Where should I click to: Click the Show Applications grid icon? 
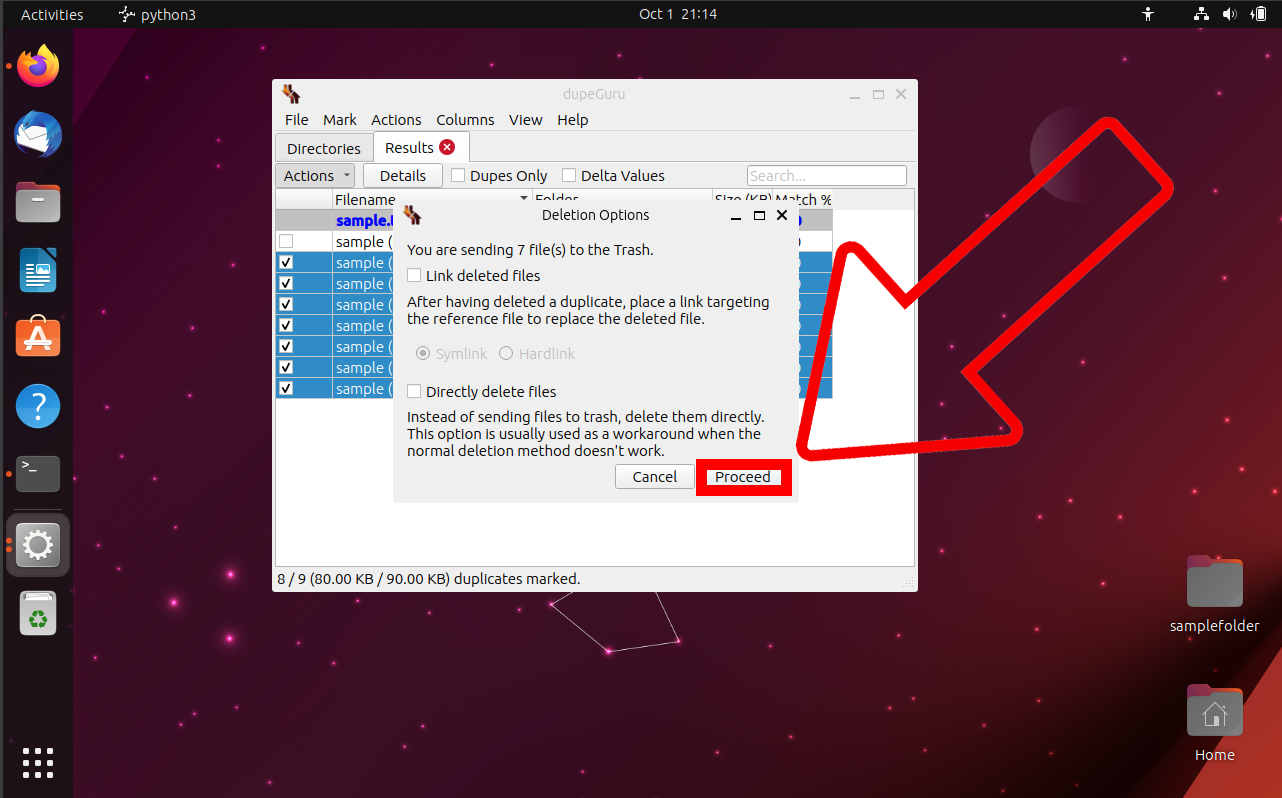(37, 763)
